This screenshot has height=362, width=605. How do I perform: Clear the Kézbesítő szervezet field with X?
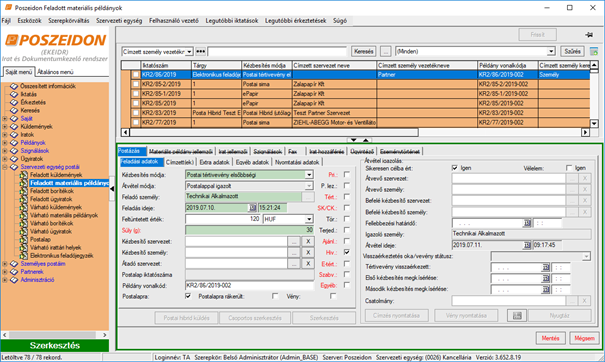(x=308, y=242)
